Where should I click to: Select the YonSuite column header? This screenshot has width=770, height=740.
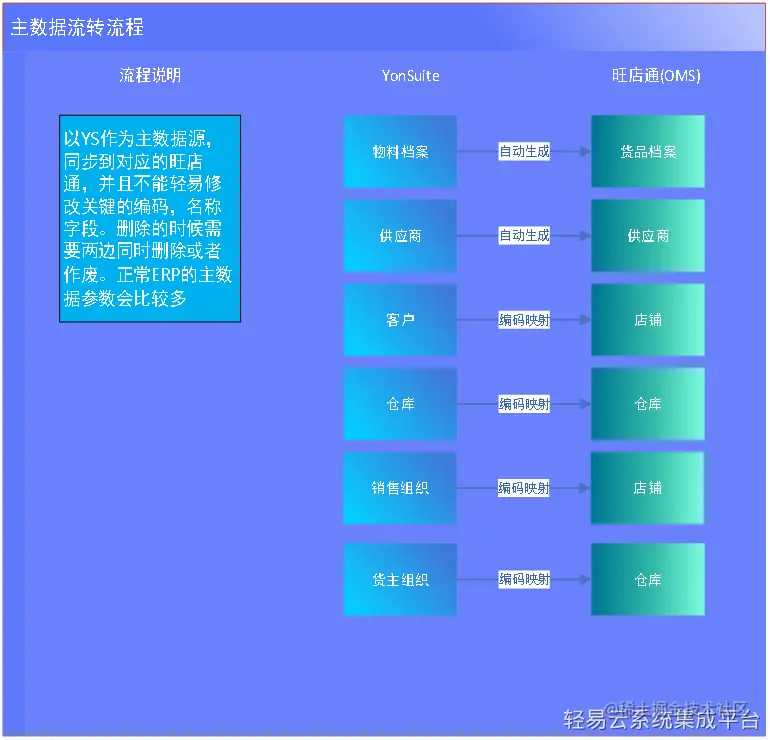[411, 76]
